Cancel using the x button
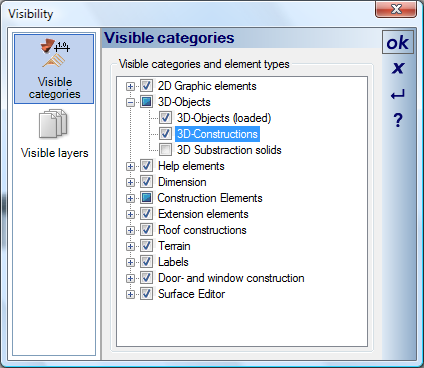This screenshot has width=424, height=368. 398,68
